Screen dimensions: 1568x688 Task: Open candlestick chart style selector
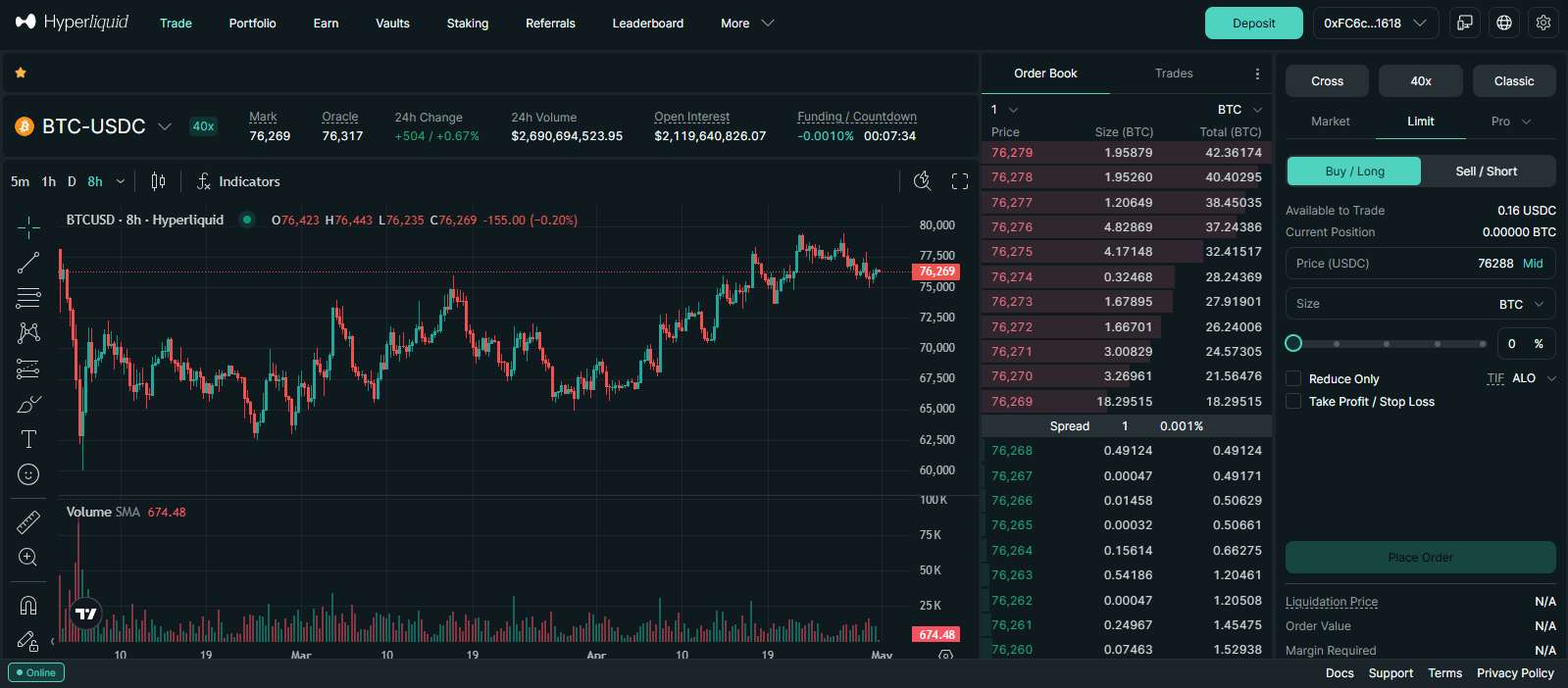point(158,181)
